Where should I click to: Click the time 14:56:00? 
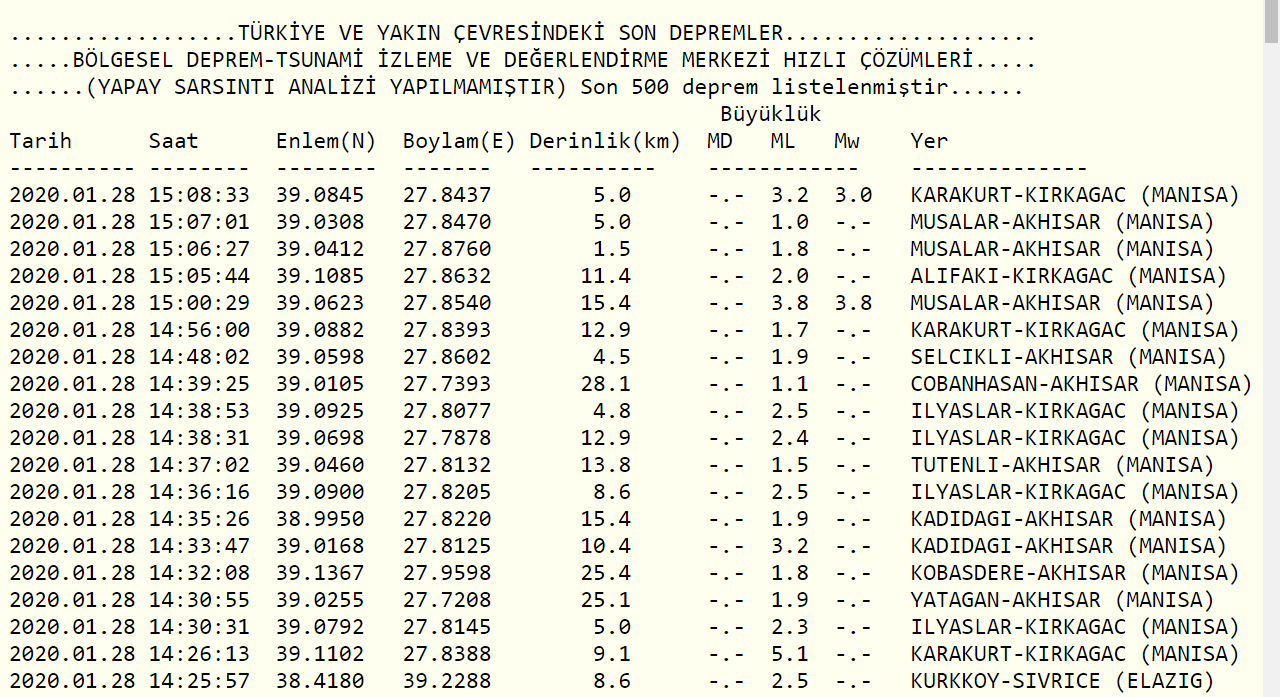click(199, 330)
